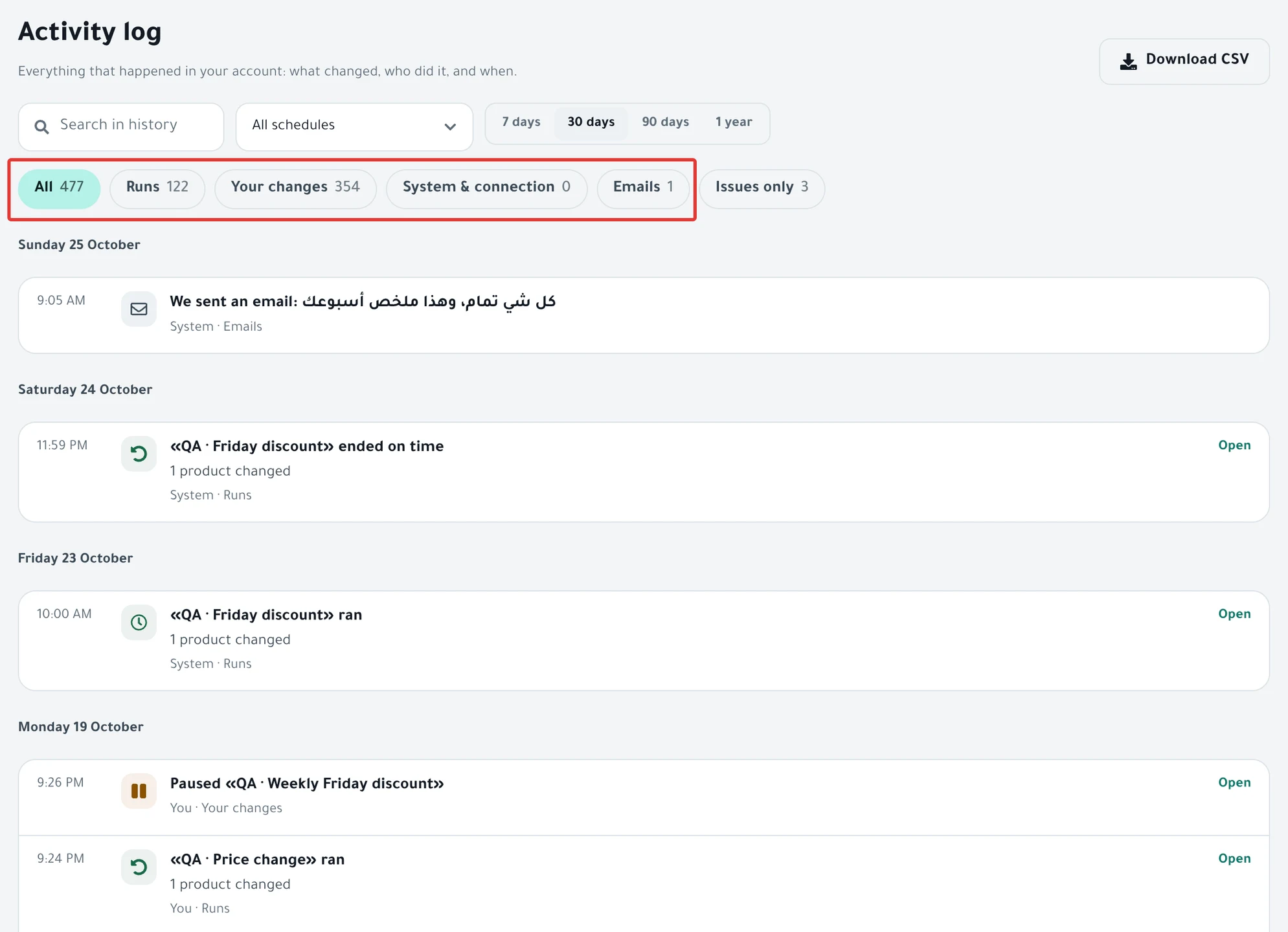Click the 9:05 AM timestamp
Image resolution: width=1288 pixels, height=932 pixels.
pos(61,301)
